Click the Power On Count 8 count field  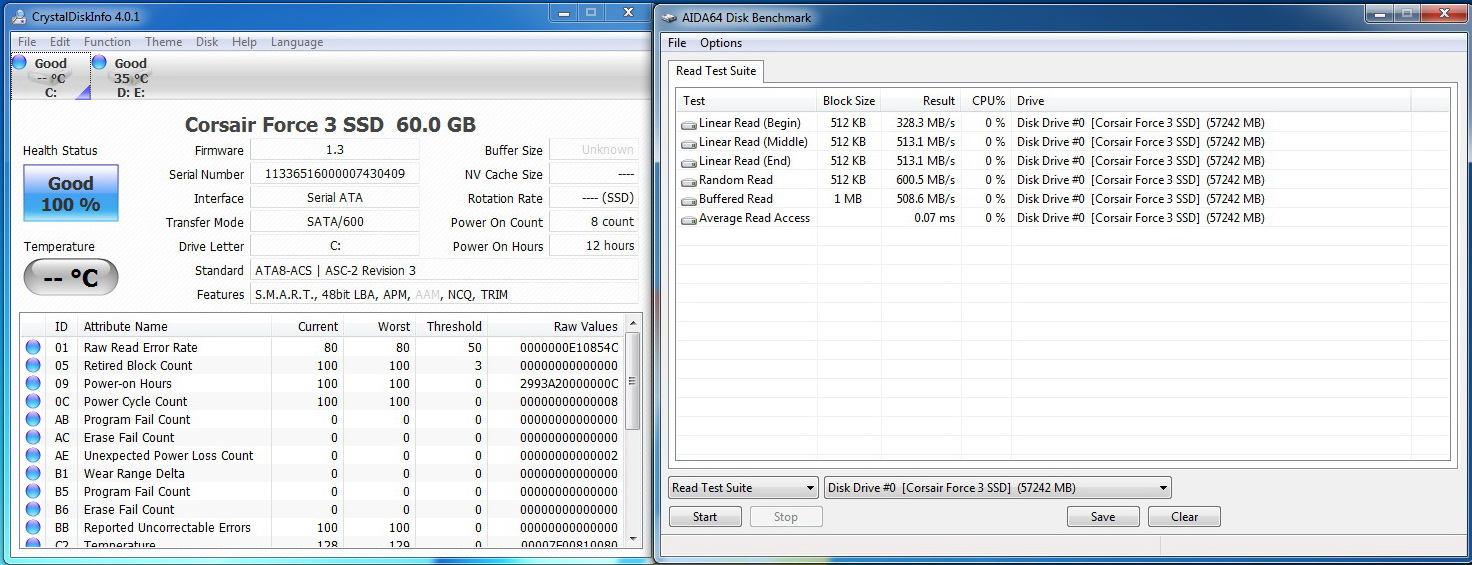pyautogui.click(x=594, y=222)
